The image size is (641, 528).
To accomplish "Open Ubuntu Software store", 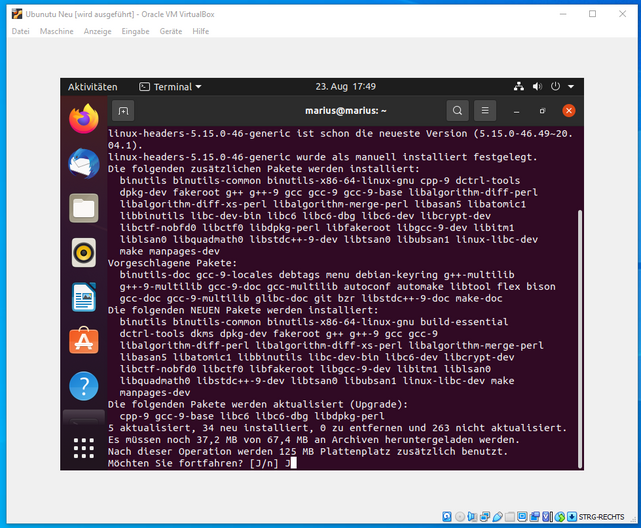I will (84, 341).
